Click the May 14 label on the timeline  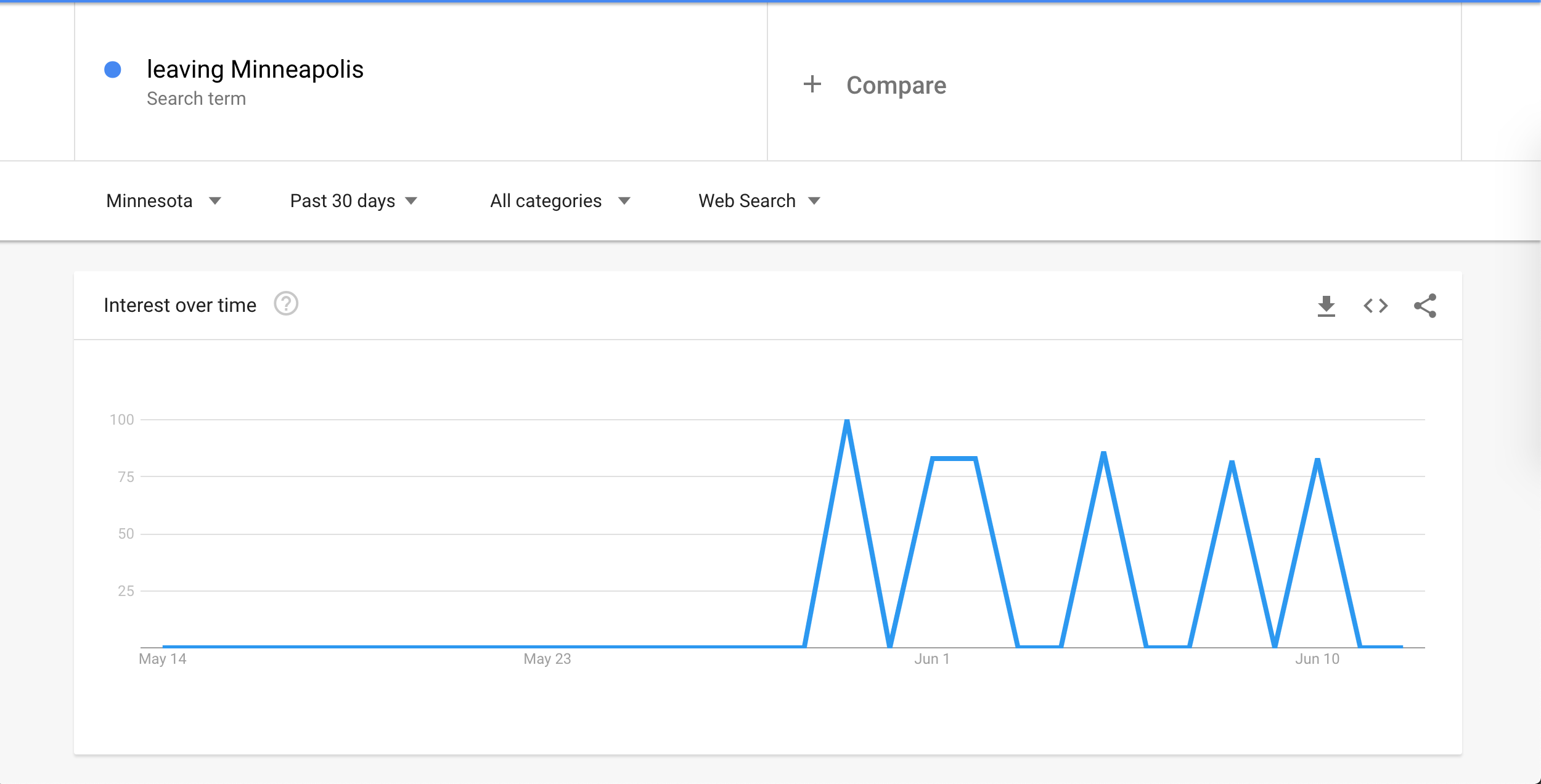point(162,659)
